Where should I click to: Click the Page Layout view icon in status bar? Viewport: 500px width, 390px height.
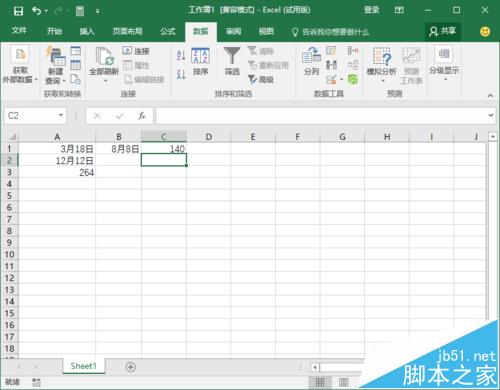click(344, 382)
